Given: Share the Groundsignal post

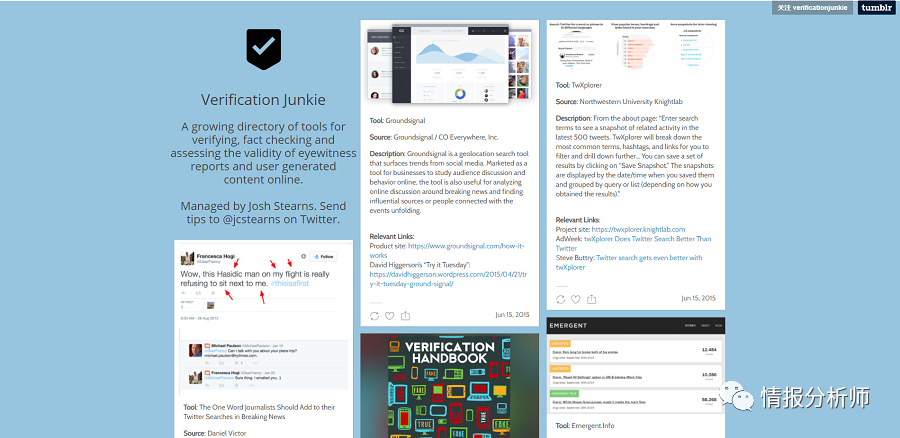Looking at the screenshot, I should [x=405, y=316].
